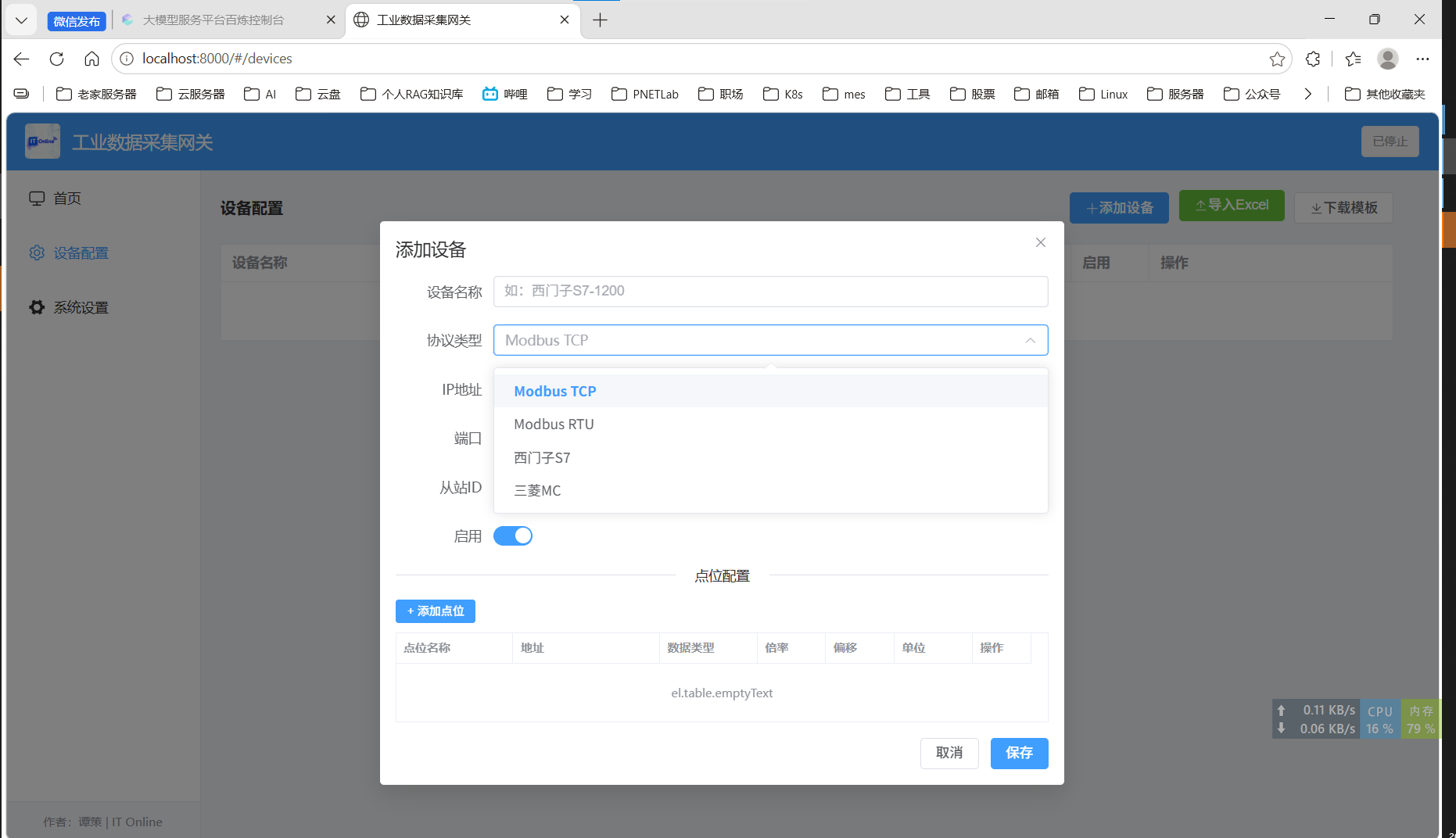Open the 云盘 bookmark folder

click(x=318, y=94)
